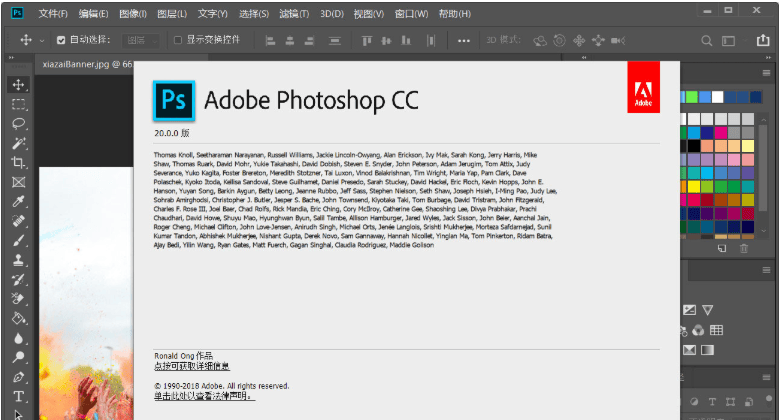This screenshot has height=420, width=780.
Task: Click the align left edges icon
Action: pyautogui.click(x=270, y=41)
